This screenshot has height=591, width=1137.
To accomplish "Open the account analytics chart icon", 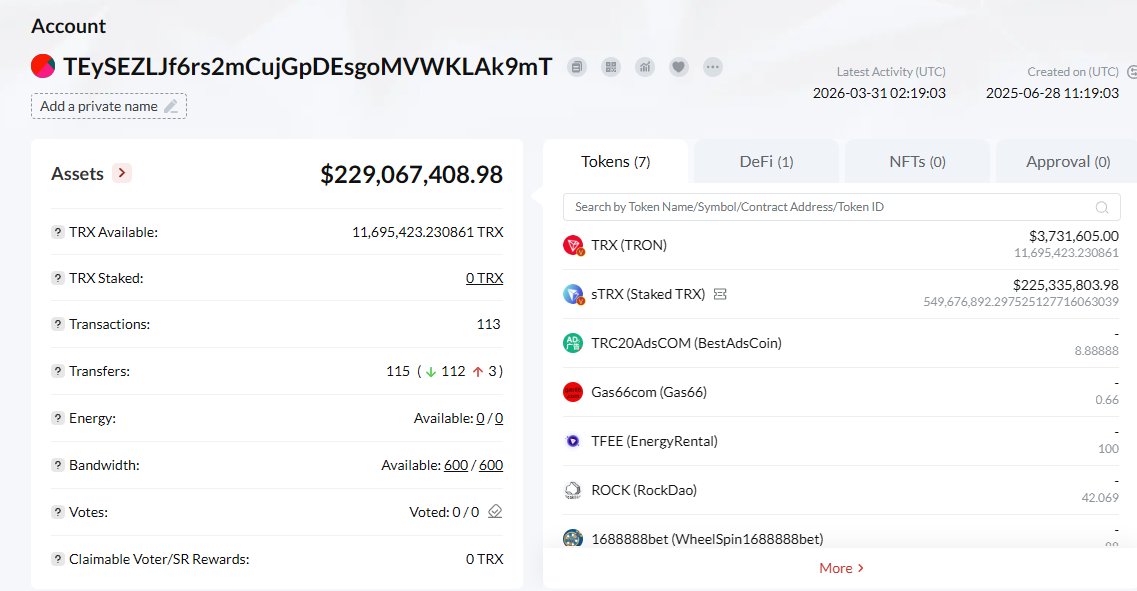I will click(645, 67).
